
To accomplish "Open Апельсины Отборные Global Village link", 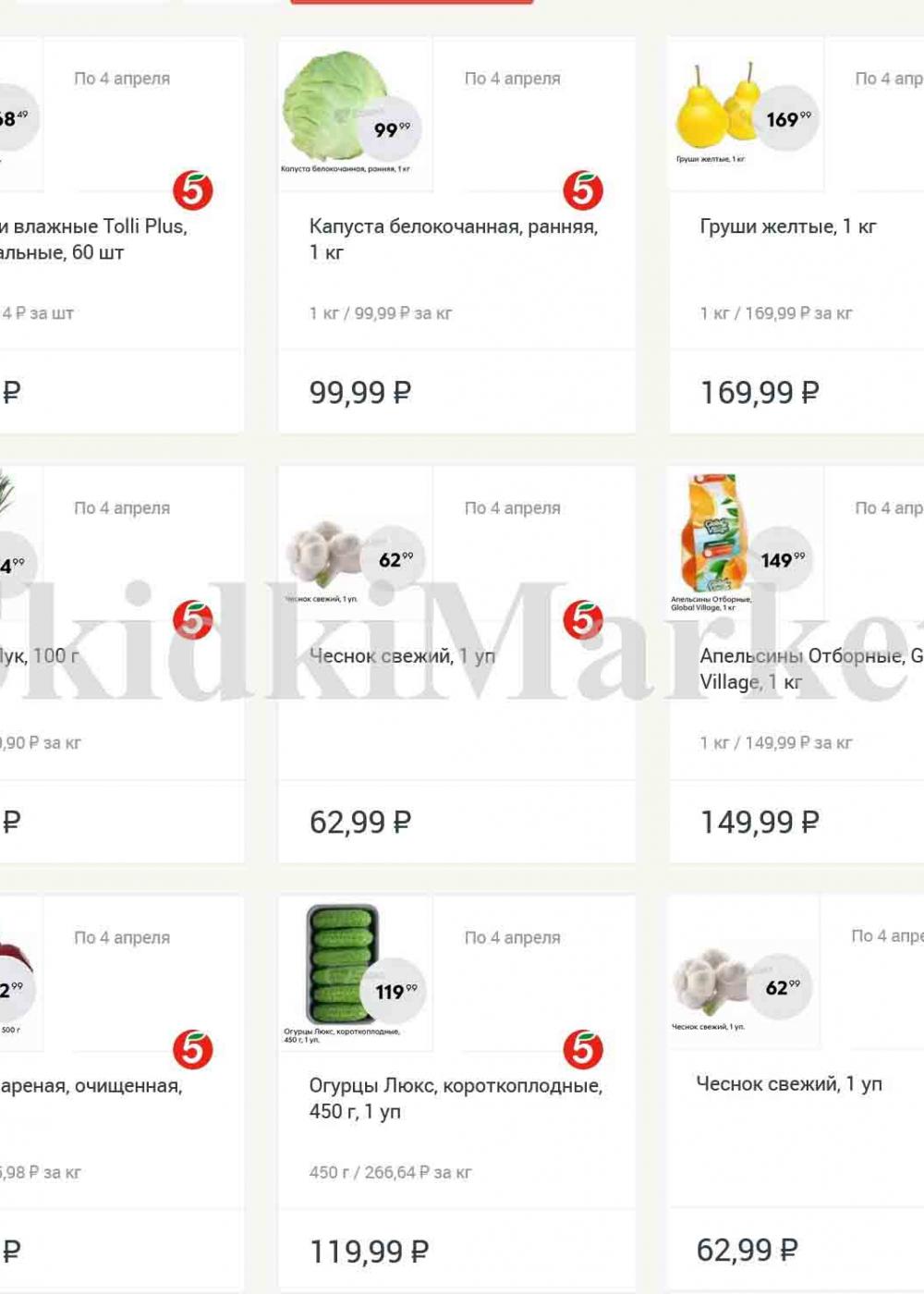I will 811,669.
